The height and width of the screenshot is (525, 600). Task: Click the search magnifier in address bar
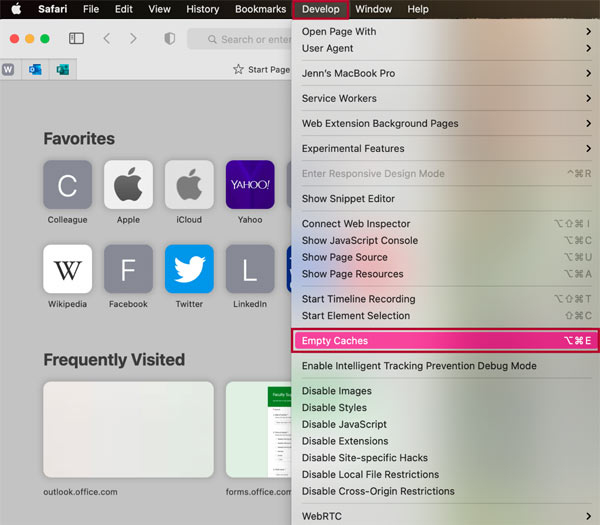(212, 39)
